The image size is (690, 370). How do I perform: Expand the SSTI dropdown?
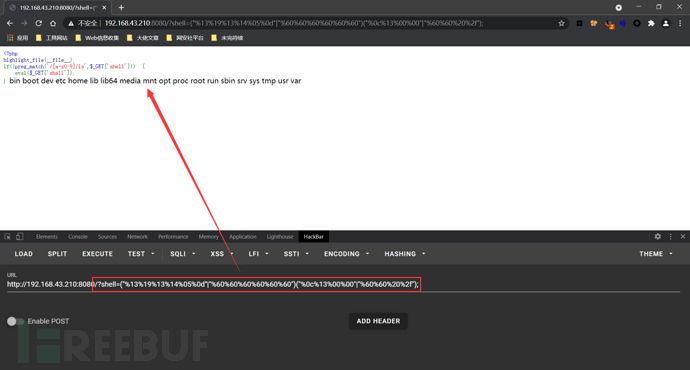[296, 254]
